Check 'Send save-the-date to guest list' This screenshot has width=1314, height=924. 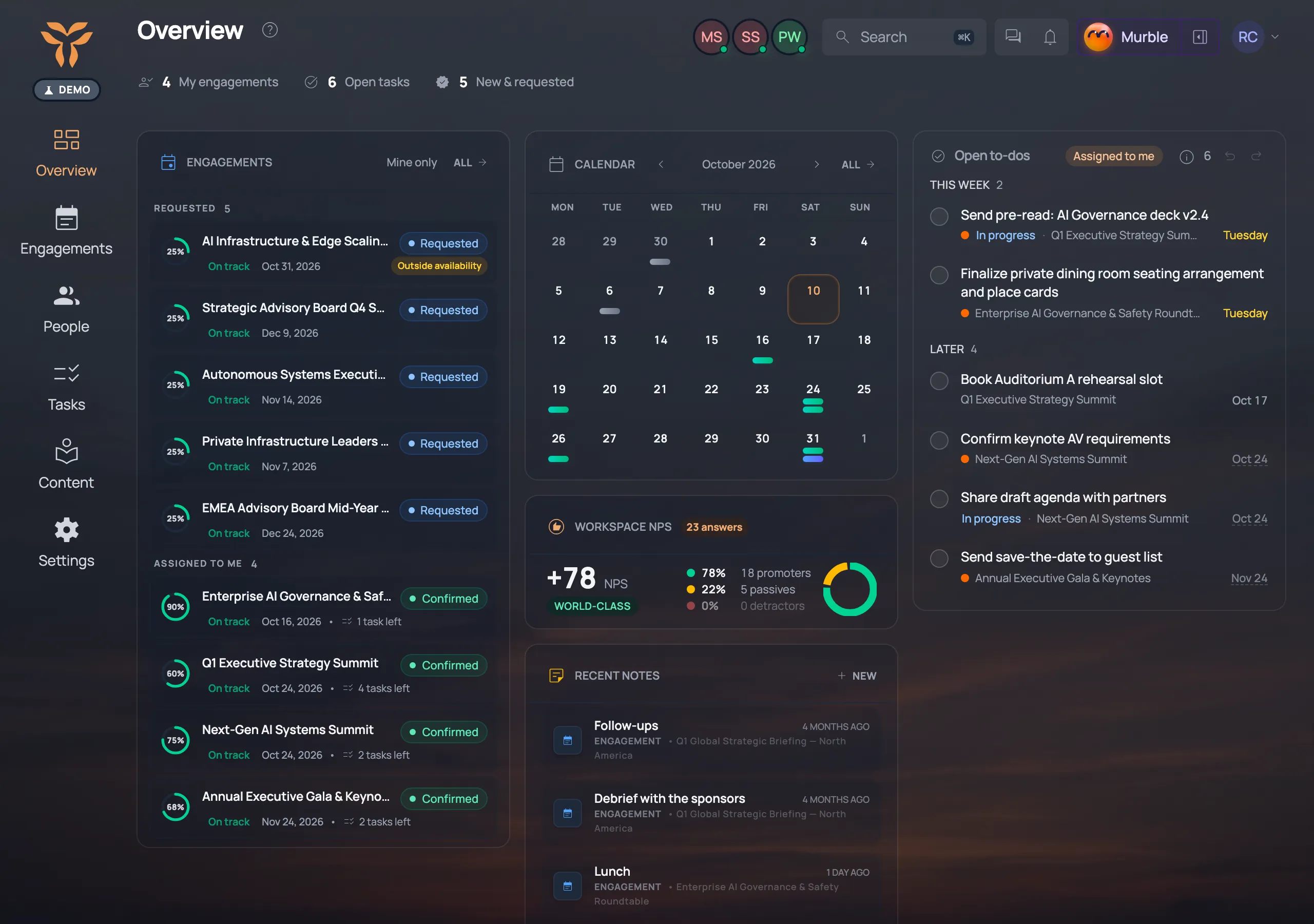pos(939,558)
